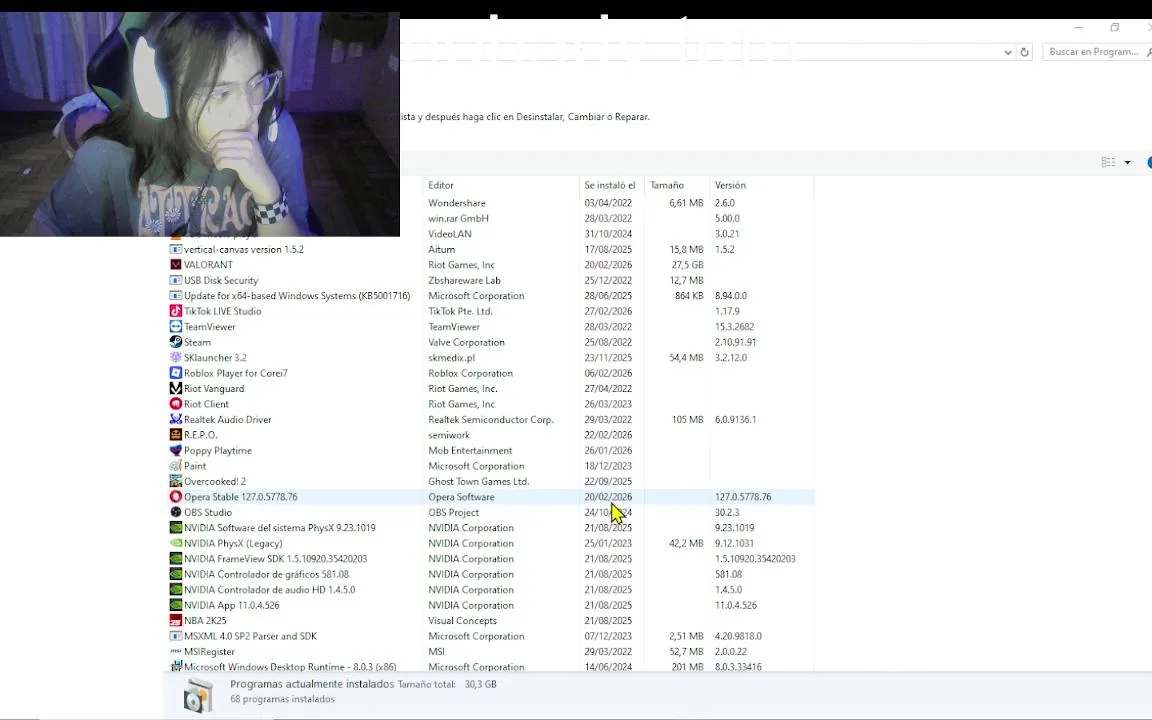Click the TikTok LIVE Studio icon
The width and height of the screenshot is (1152, 720).
[x=176, y=311]
